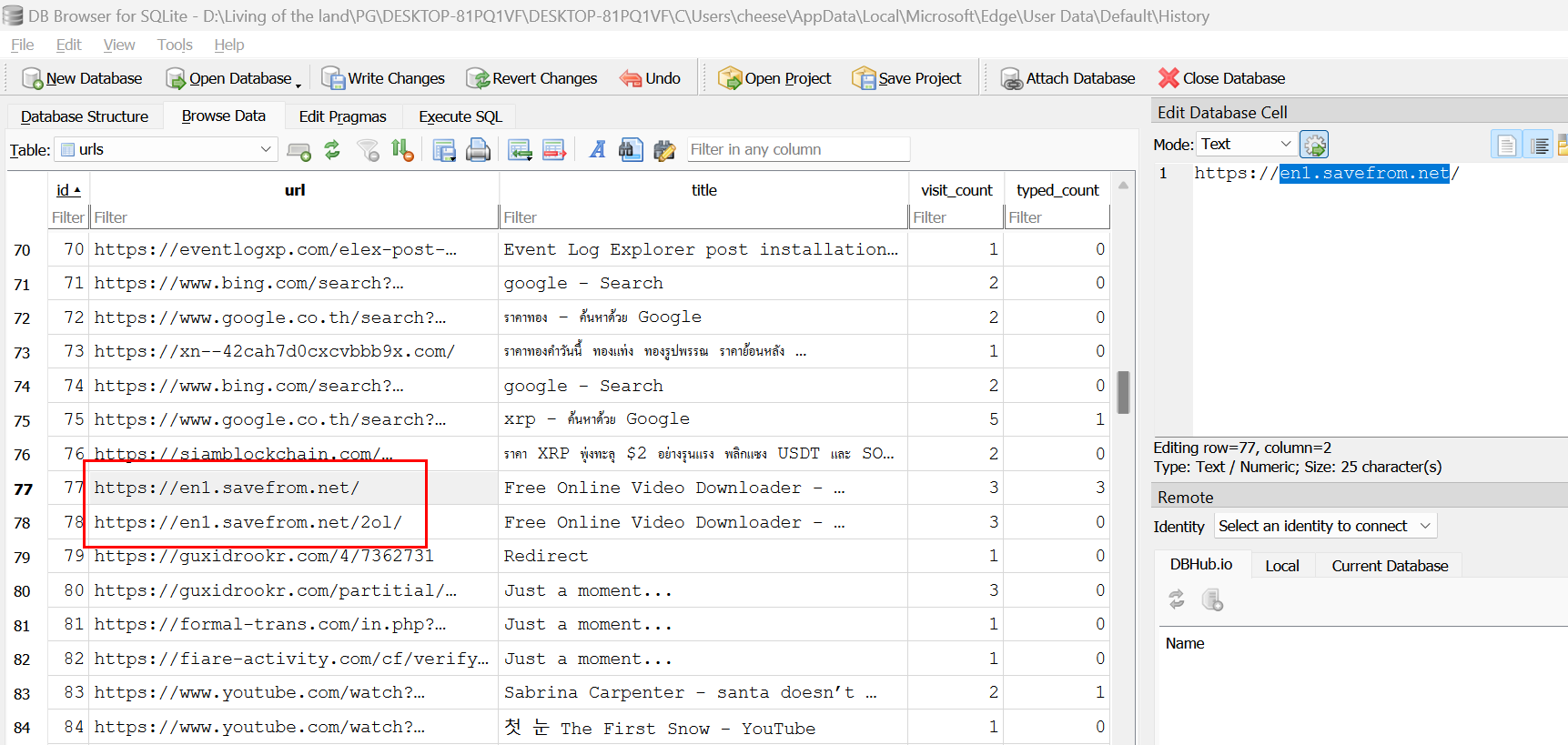Viewport: 1568px width, 745px height.
Task: Open the Table dropdown showing urls
Action: [166, 149]
